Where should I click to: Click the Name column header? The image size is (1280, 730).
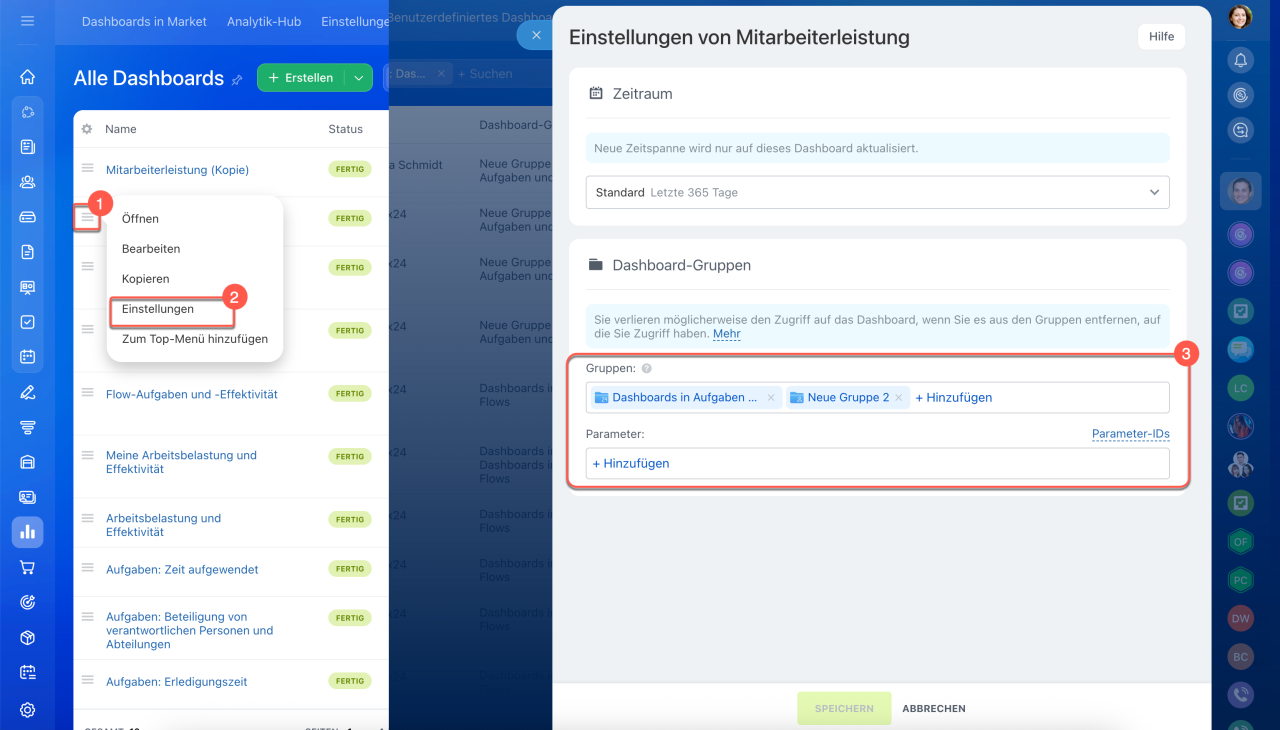tap(121, 129)
